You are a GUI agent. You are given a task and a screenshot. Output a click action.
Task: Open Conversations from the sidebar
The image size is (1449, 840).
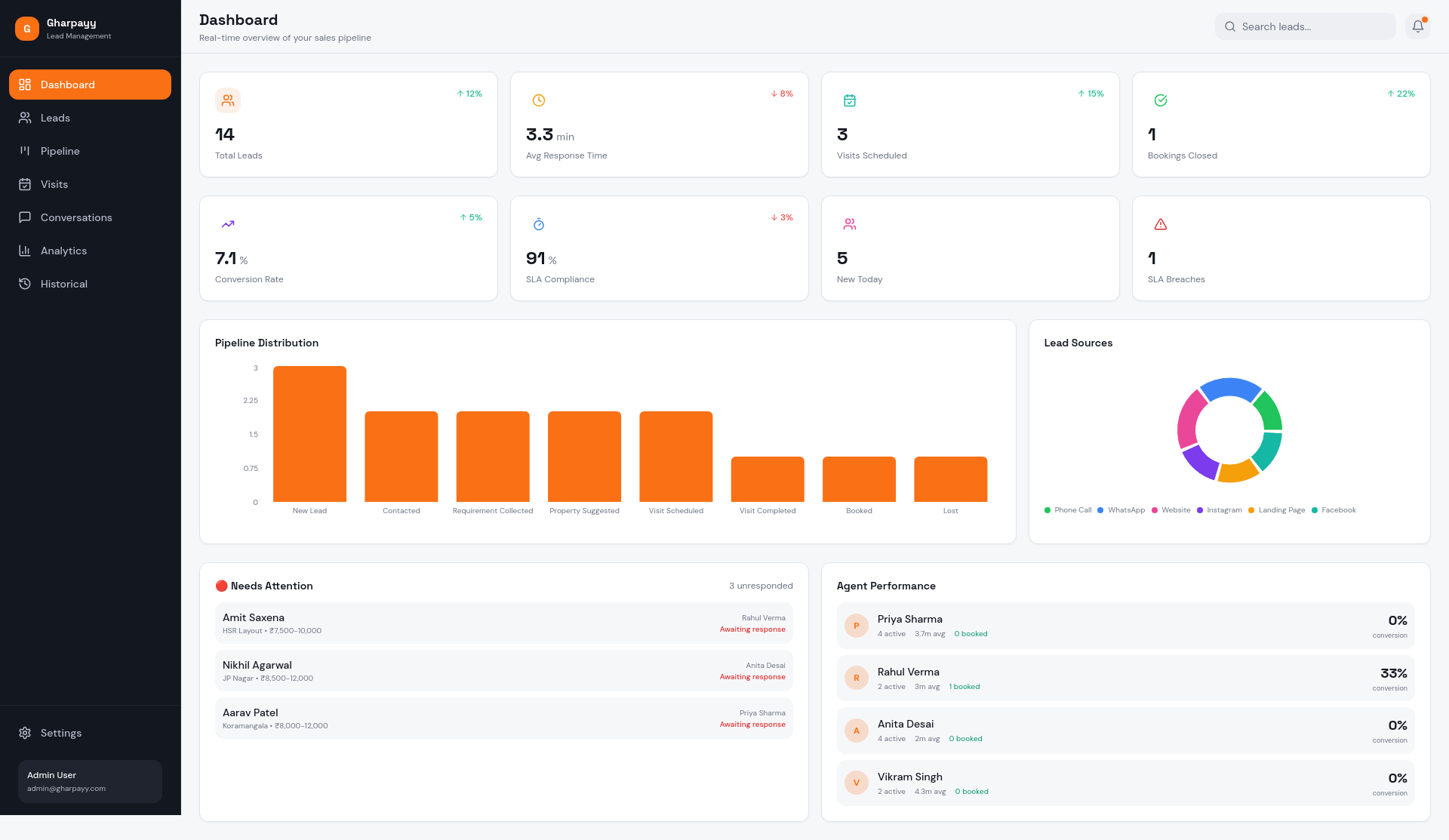click(x=90, y=217)
